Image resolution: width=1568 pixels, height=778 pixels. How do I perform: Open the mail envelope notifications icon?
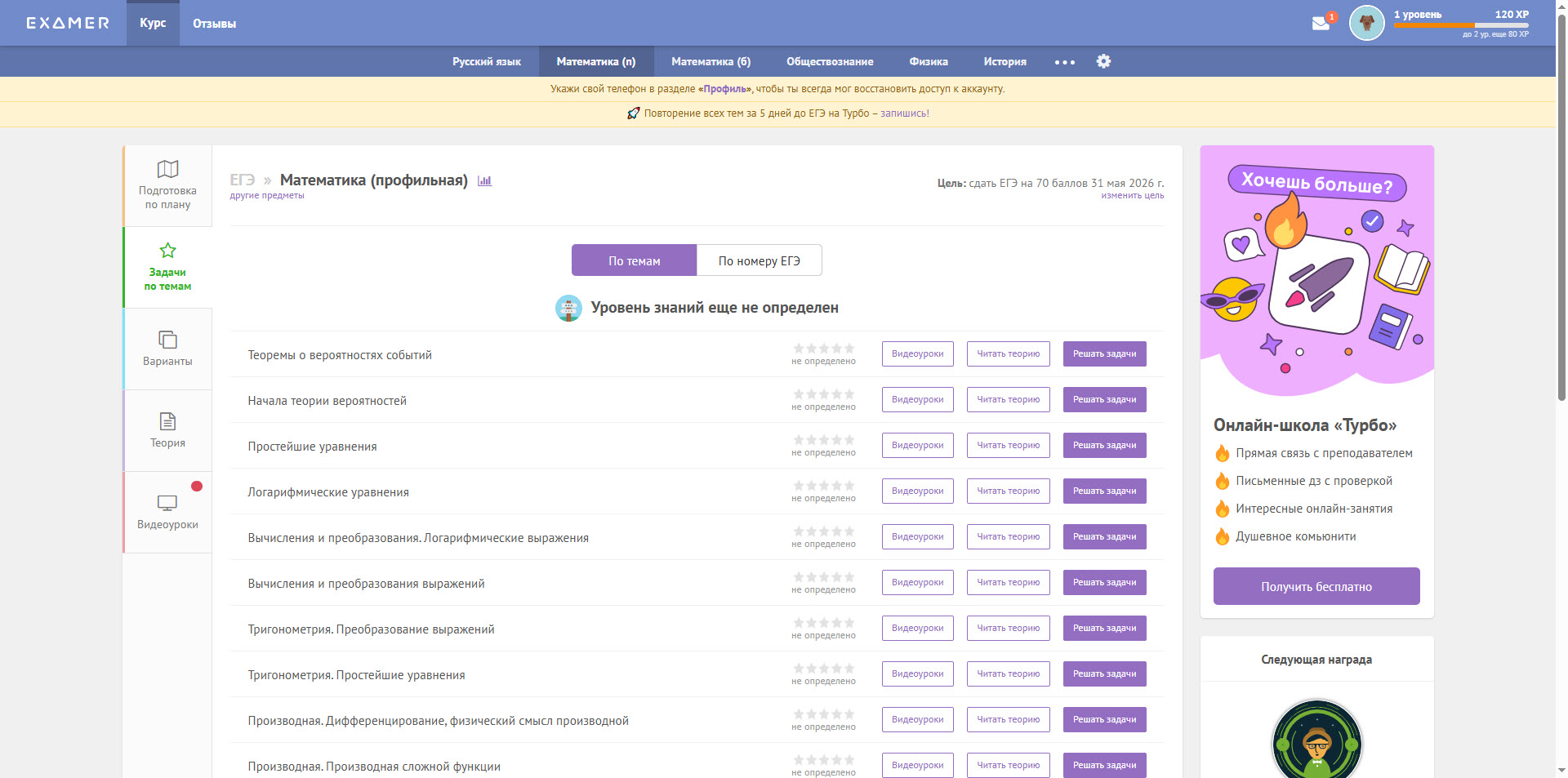pos(1321,23)
